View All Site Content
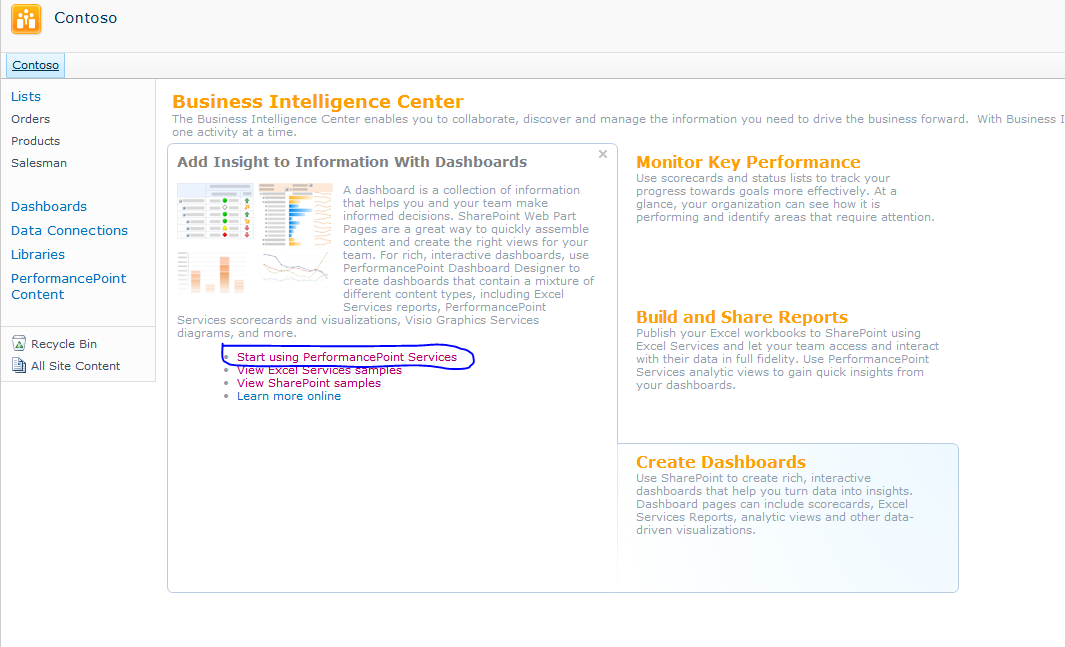 (75, 366)
